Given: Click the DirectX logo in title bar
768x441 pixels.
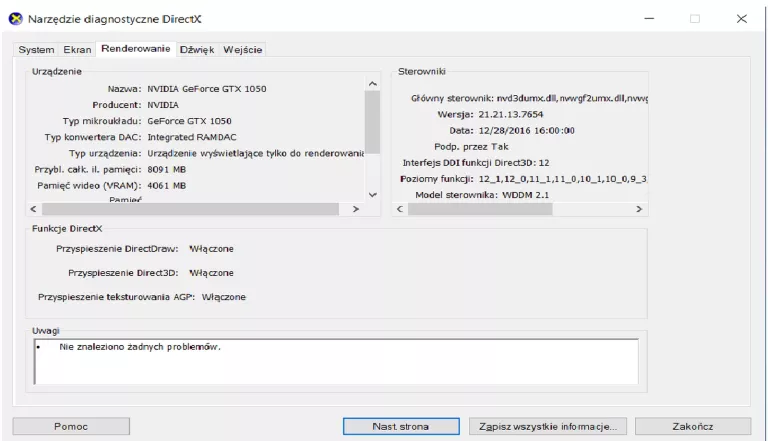Looking at the screenshot, I should [16, 19].
